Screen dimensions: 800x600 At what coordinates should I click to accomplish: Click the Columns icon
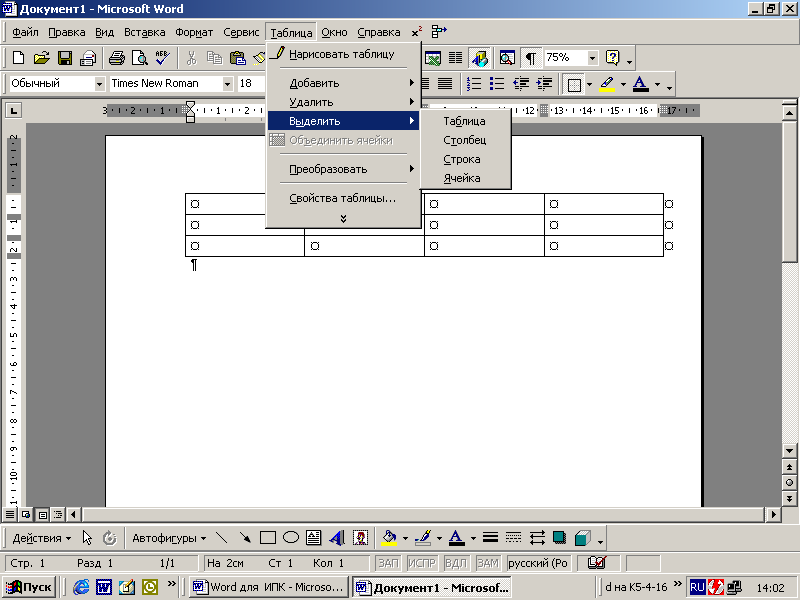click(x=456, y=58)
